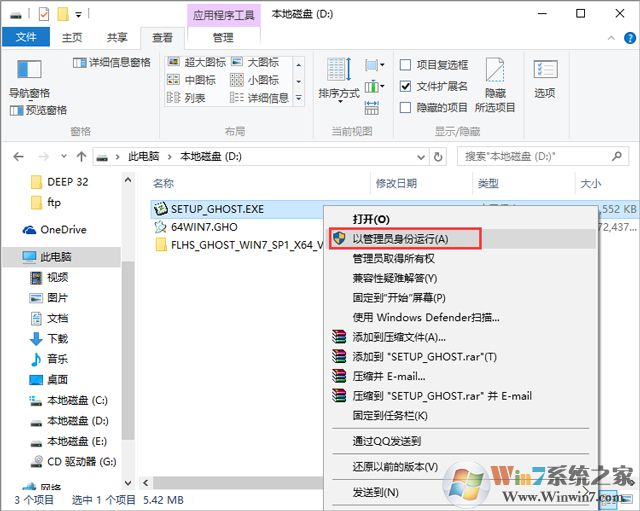640x511 pixels.
Task: Choose 通过QQ发送到 menu item
Action: (x=463, y=441)
